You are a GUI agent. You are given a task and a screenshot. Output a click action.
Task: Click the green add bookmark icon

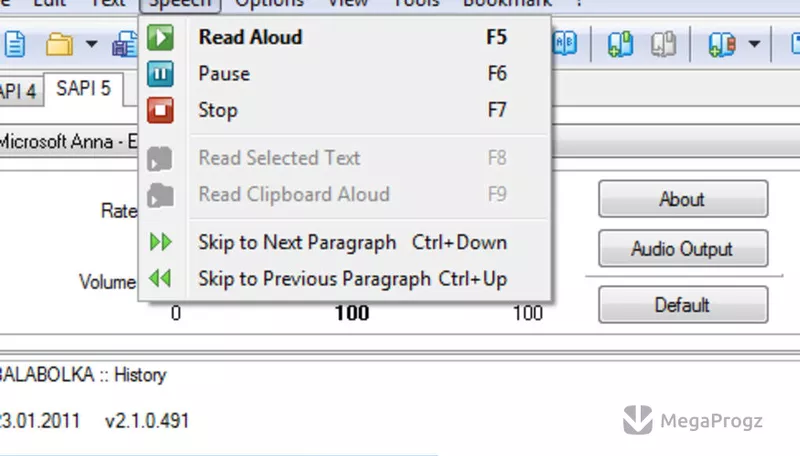(x=620, y=44)
